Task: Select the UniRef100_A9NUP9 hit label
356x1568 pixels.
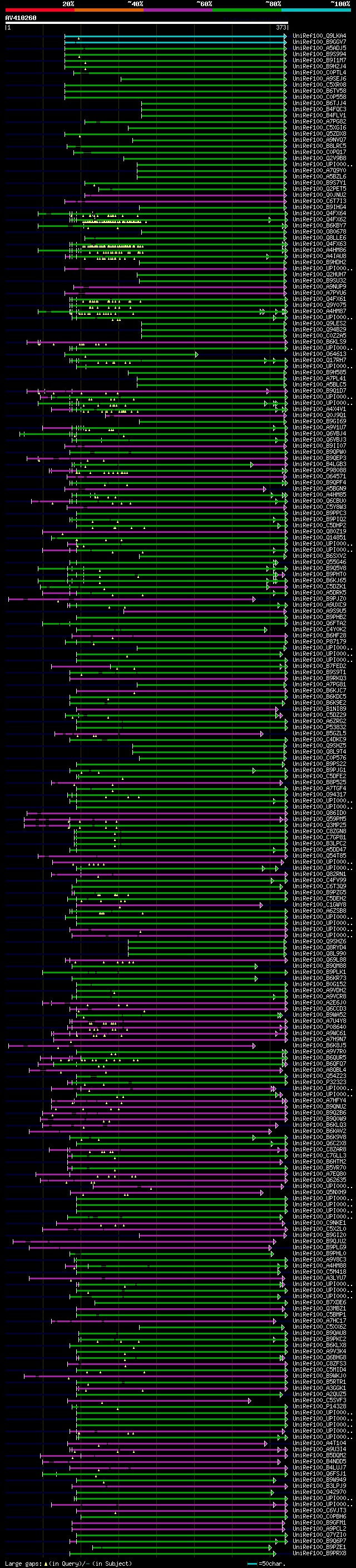Action: pos(319,288)
